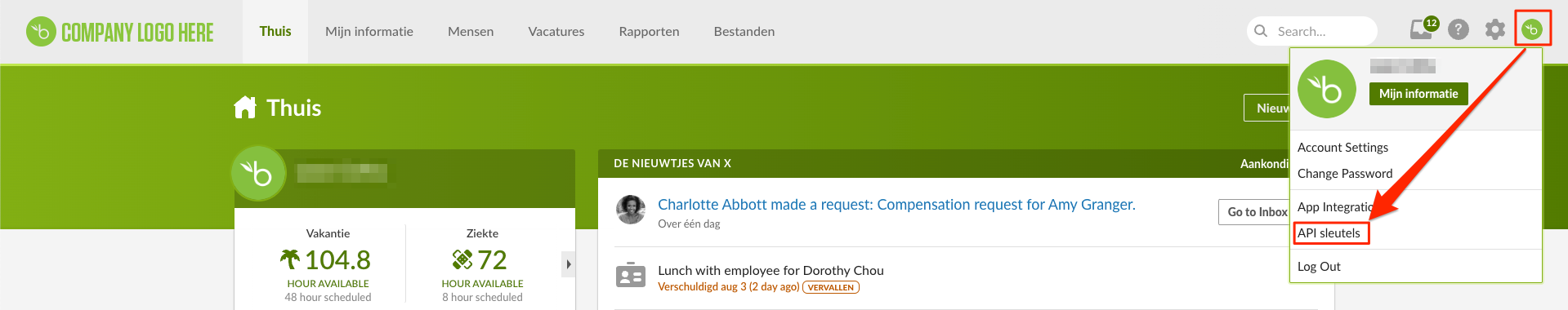This screenshot has height=310, width=1568.
Task: Click Charlotte Abbott's profile photo
Action: coord(631,210)
